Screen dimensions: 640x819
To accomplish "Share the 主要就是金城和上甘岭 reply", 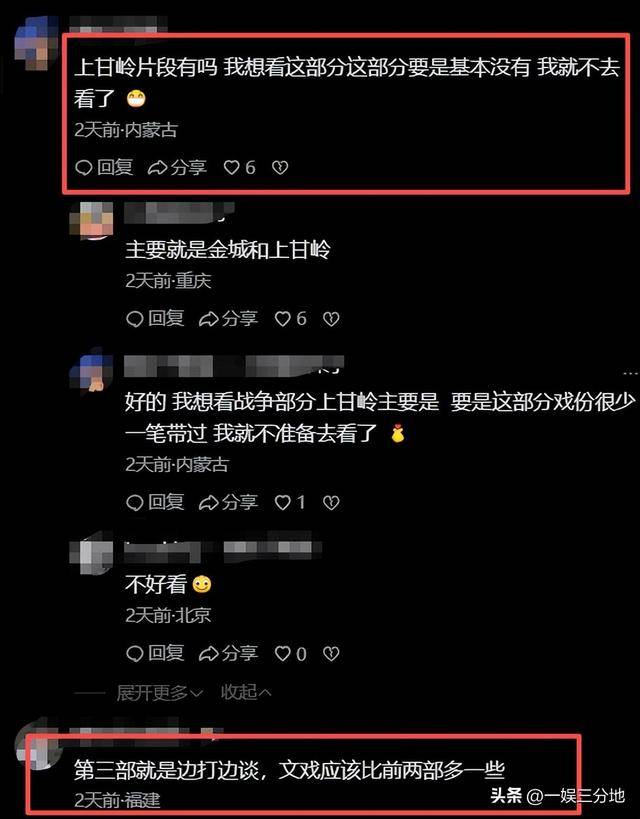I will click(228, 319).
